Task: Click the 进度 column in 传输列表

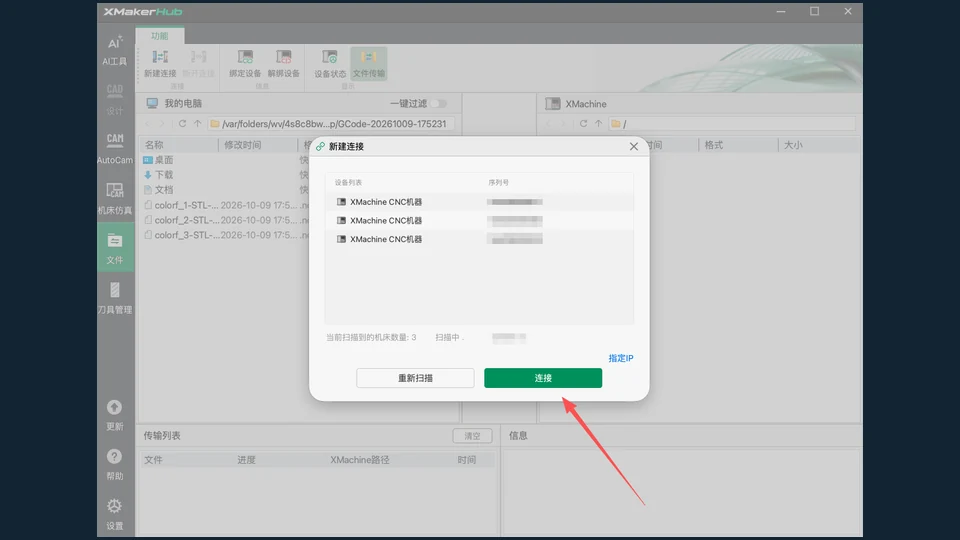Action: click(x=247, y=460)
